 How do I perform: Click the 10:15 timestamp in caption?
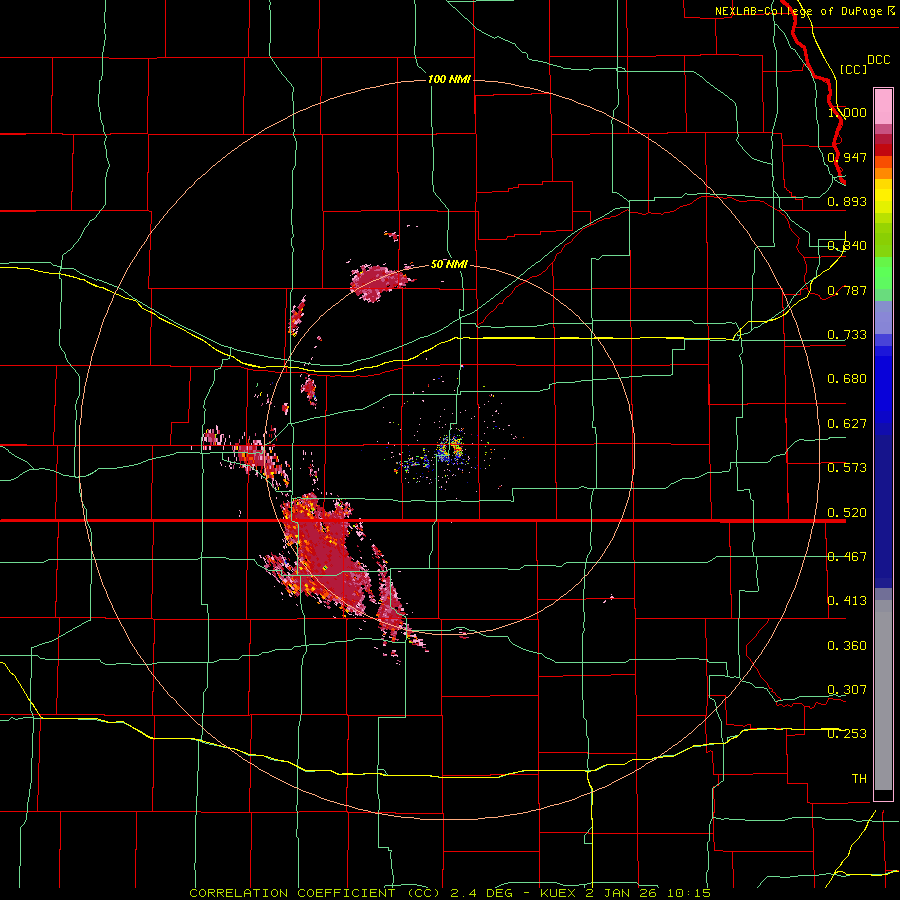(x=688, y=893)
